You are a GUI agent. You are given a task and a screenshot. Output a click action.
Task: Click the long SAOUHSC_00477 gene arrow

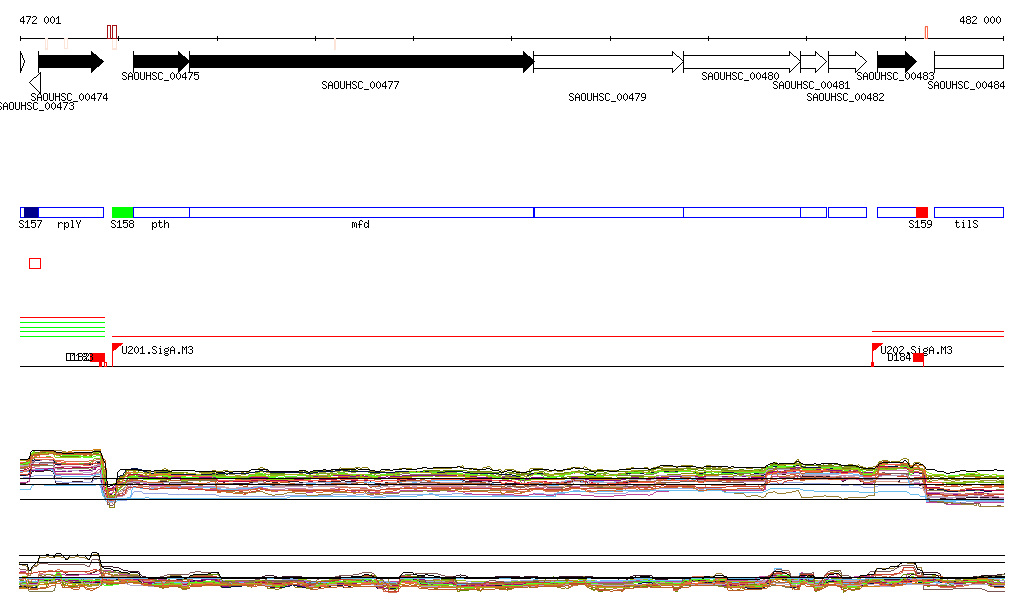tap(360, 62)
